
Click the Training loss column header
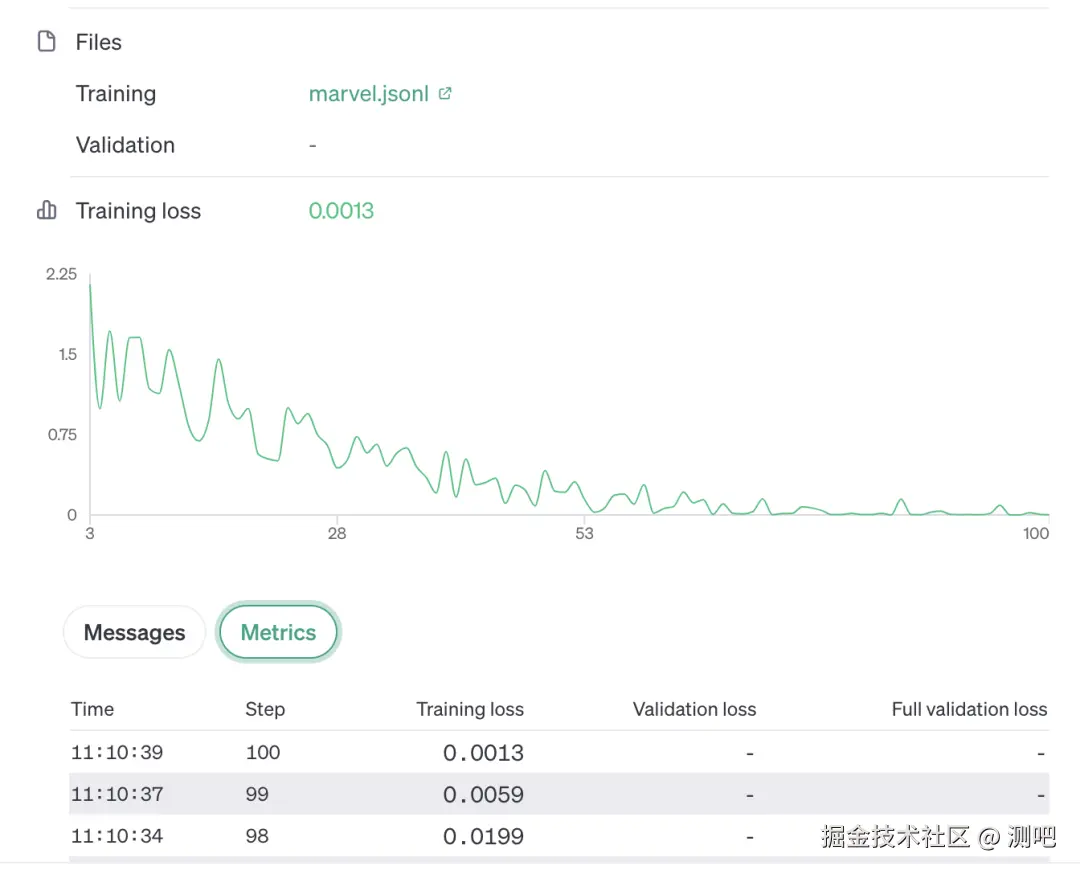[x=470, y=709]
